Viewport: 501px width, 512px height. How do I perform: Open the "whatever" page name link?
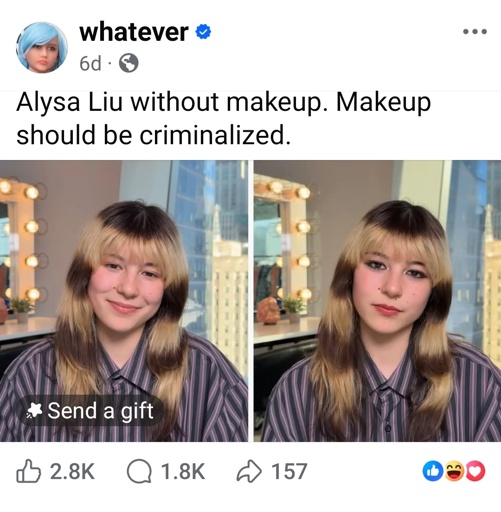[x=134, y=32]
